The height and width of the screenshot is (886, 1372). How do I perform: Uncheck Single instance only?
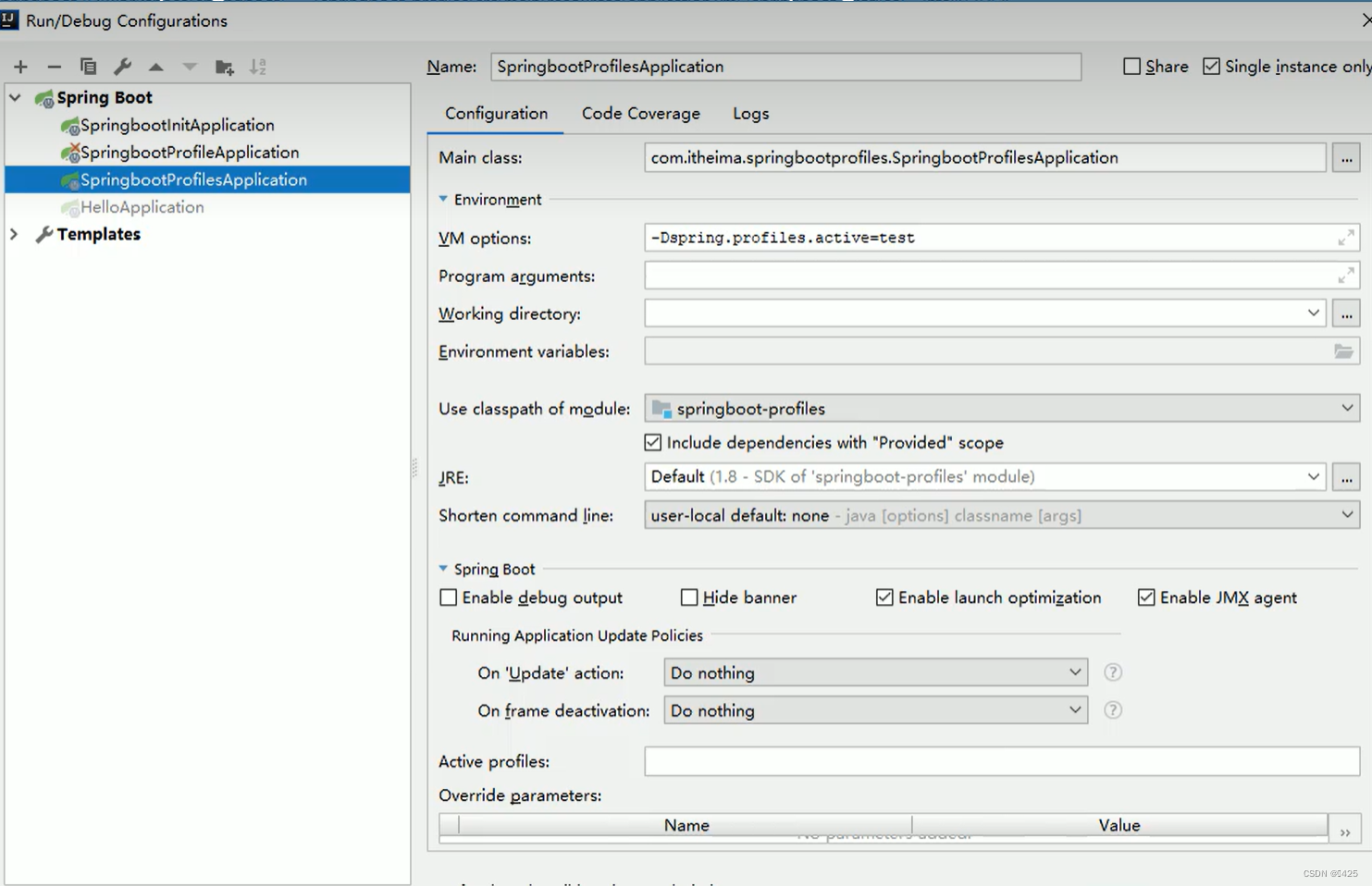coord(1211,67)
